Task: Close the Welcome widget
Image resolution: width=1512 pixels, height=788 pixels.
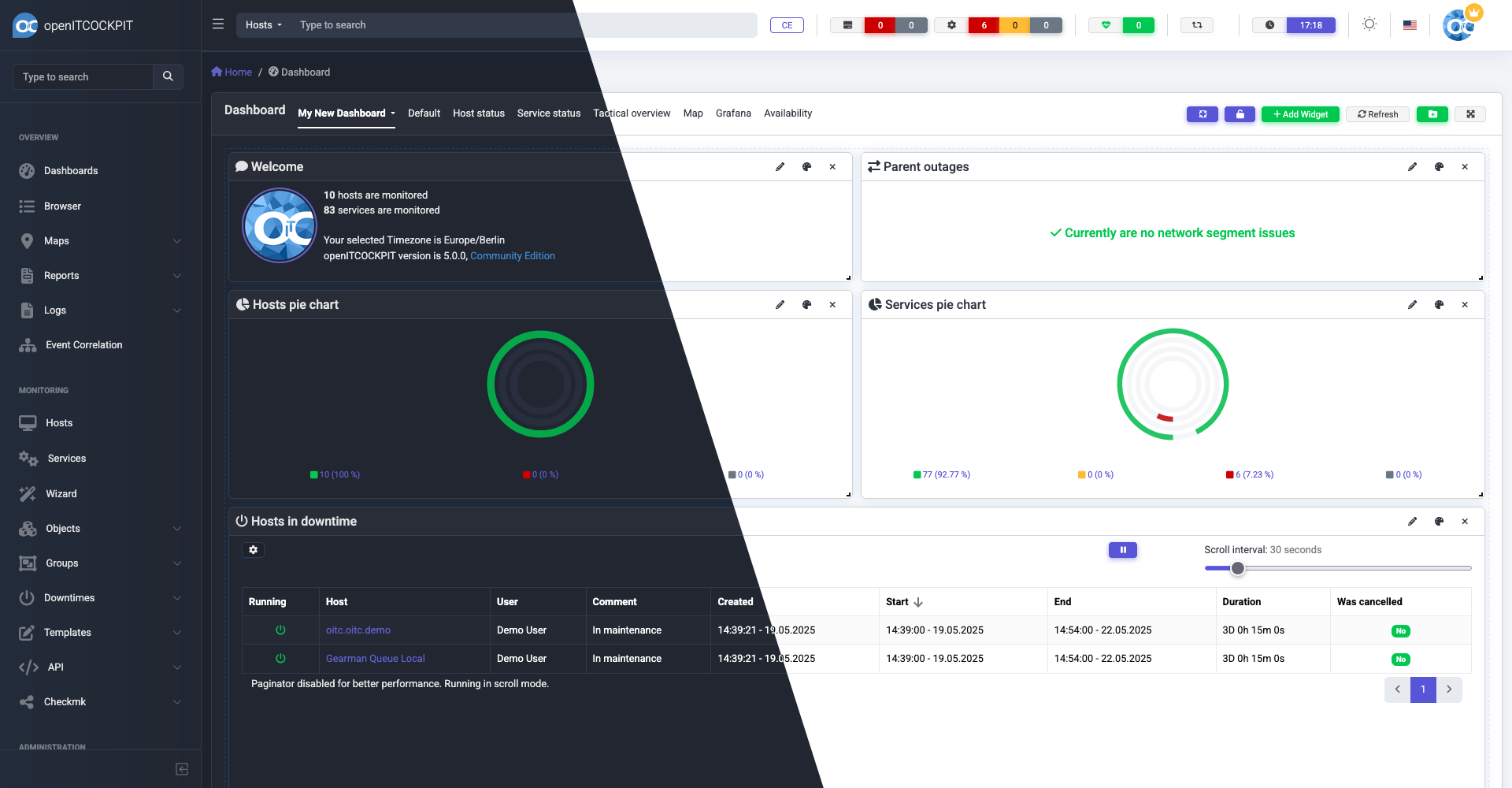Action: [832, 167]
